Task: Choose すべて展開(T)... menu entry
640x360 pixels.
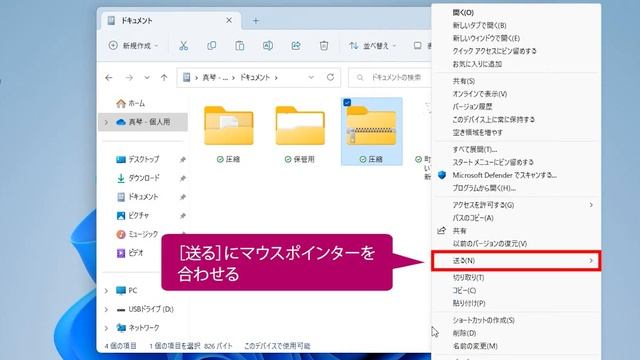Action: 474,150
